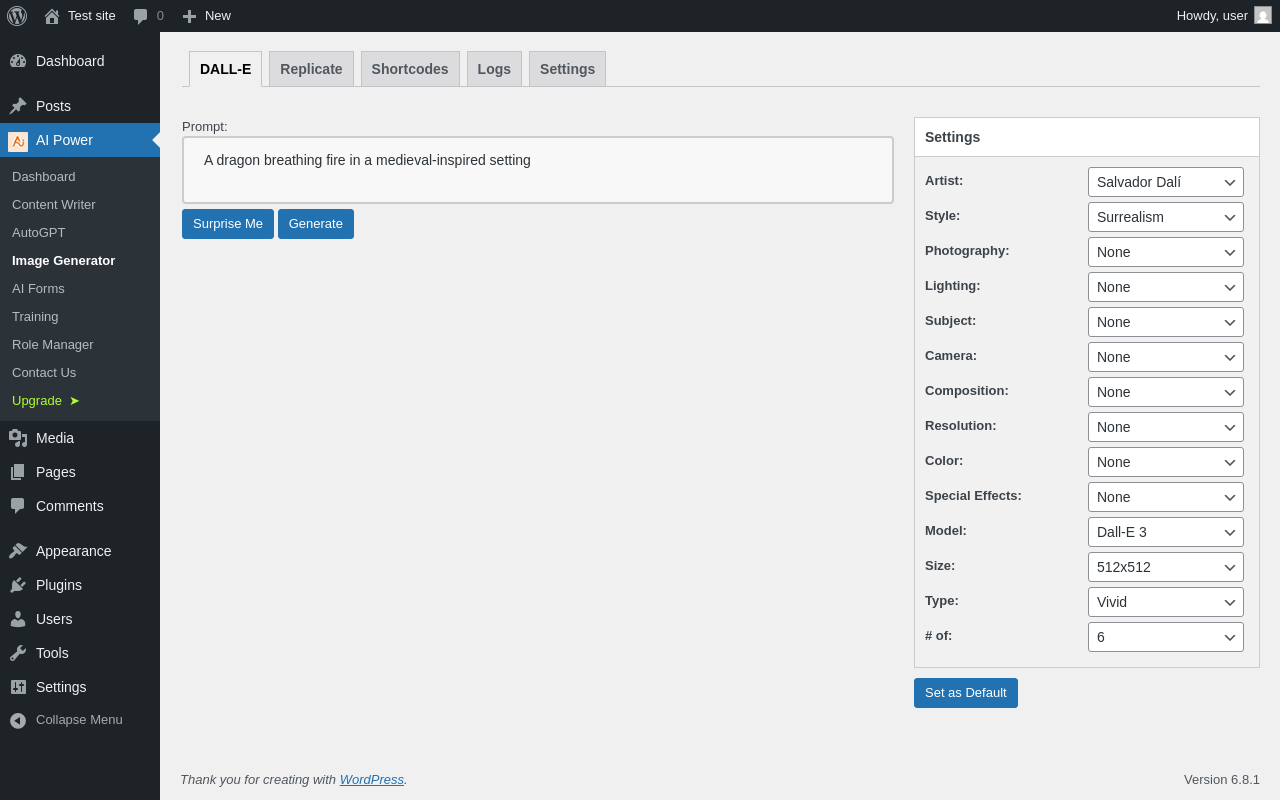1280x800 pixels.
Task: Open the Artist dropdown
Action: [1166, 182]
